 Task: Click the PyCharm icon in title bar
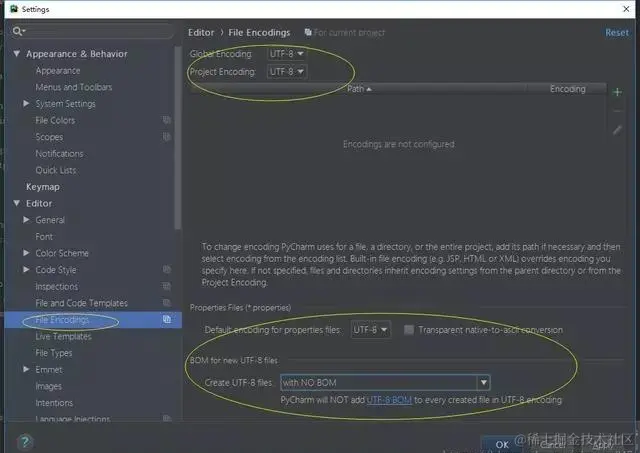tap(14, 9)
